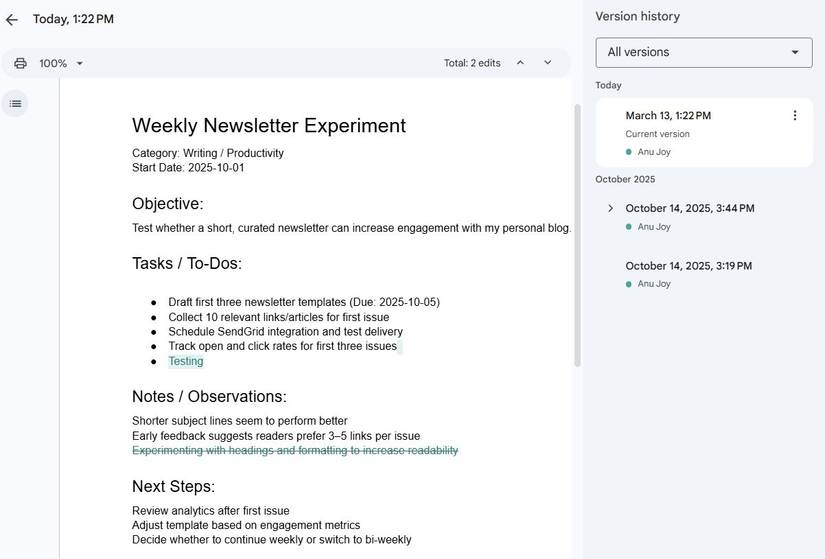
Task: Select the October 14, 2025, 3:44 PM version
Action: (x=690, y=209)
